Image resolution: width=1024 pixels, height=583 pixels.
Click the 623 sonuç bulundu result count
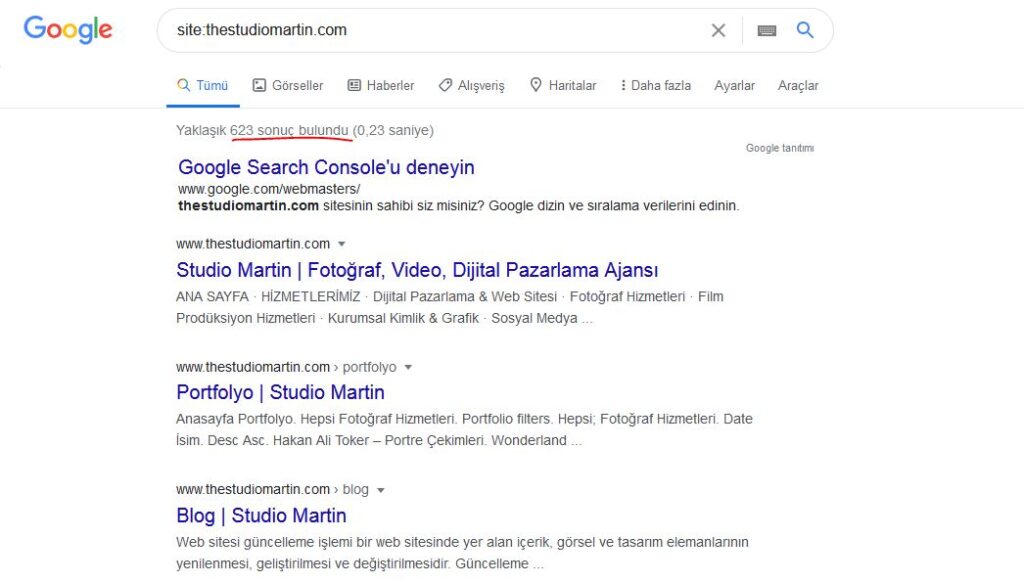289,130
